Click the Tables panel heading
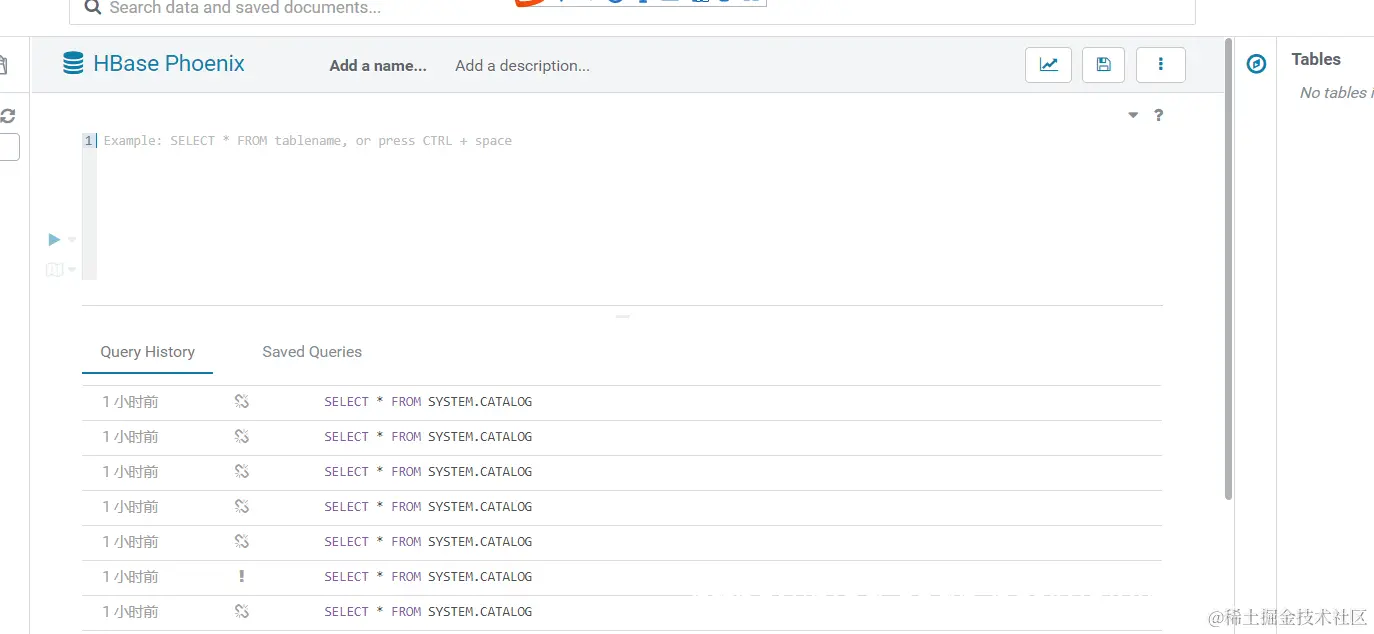Screen dimensions: 1374x634 click(1316, 59)
